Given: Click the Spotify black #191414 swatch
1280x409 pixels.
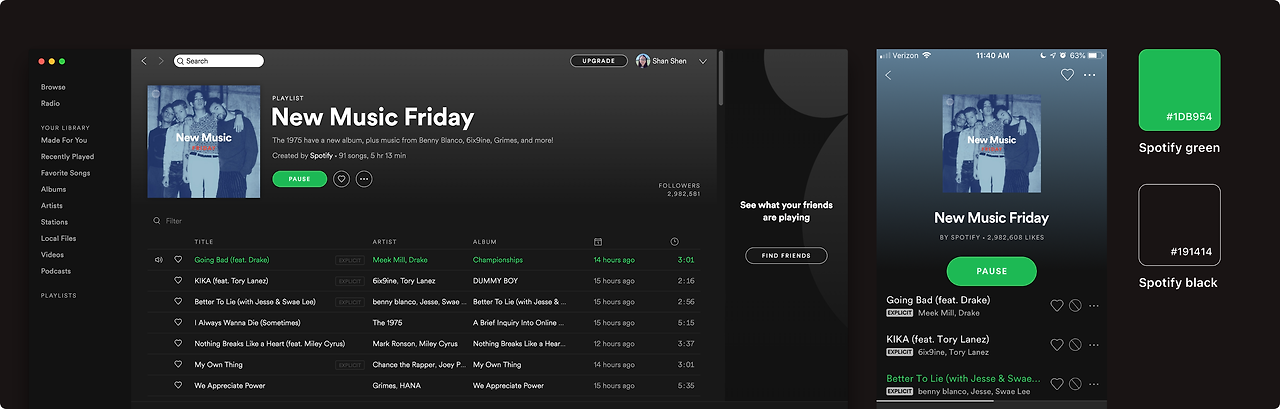Looking at the screenshot, I should tap(1180, 225).
